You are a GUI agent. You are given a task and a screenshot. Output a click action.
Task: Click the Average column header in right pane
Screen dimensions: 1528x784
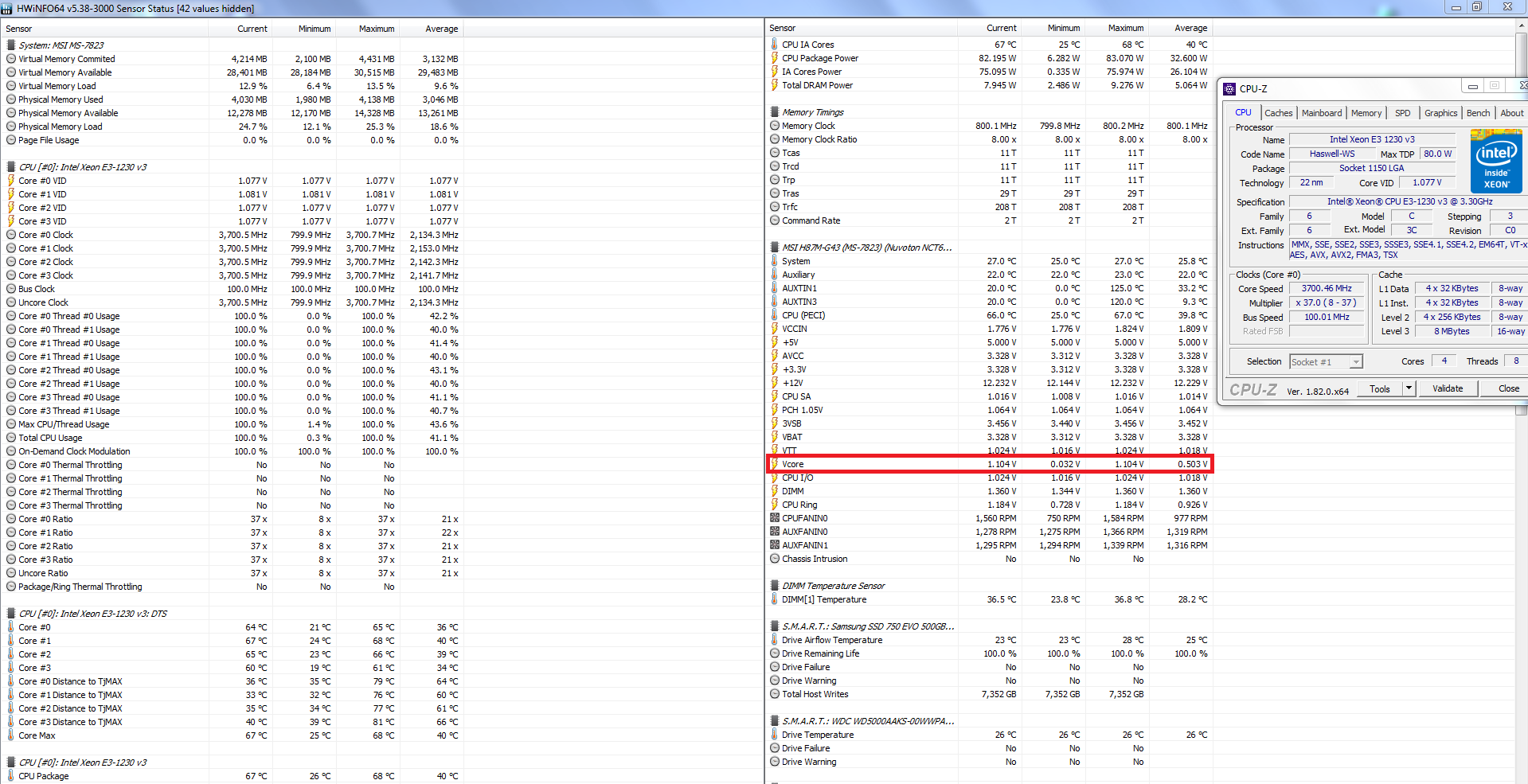pyautogui.click(x=1181, y=28)
